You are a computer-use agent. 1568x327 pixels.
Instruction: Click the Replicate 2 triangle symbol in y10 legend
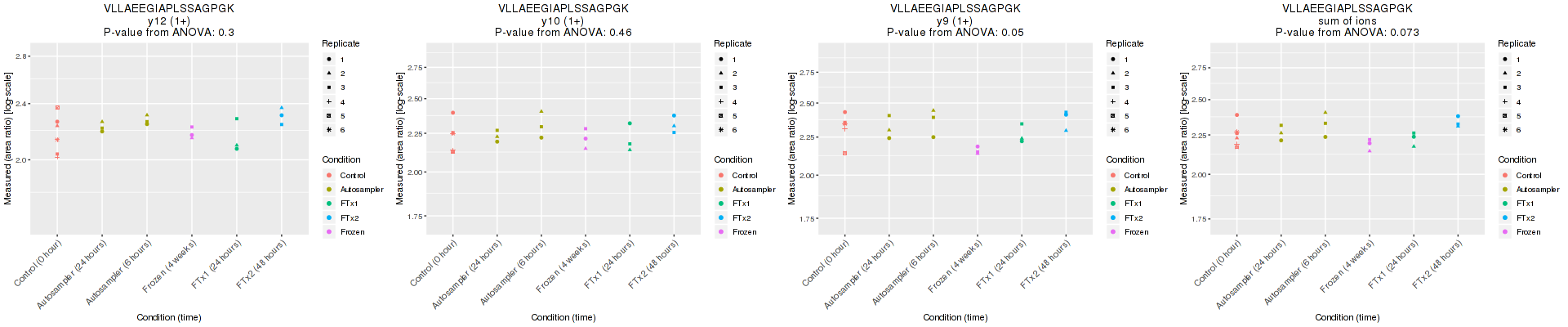720,74
